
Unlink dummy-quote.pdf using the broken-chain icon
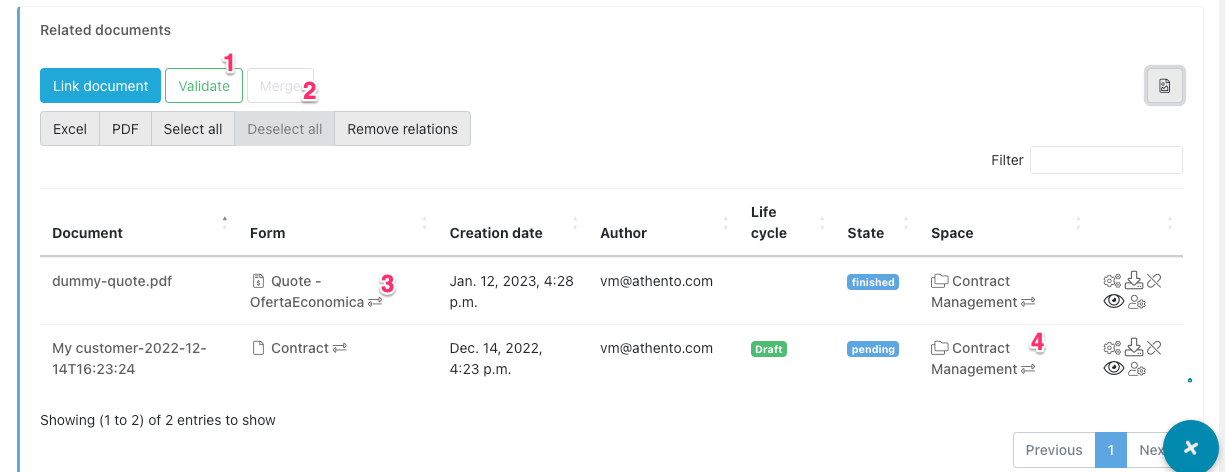(x=1153, y=281)
